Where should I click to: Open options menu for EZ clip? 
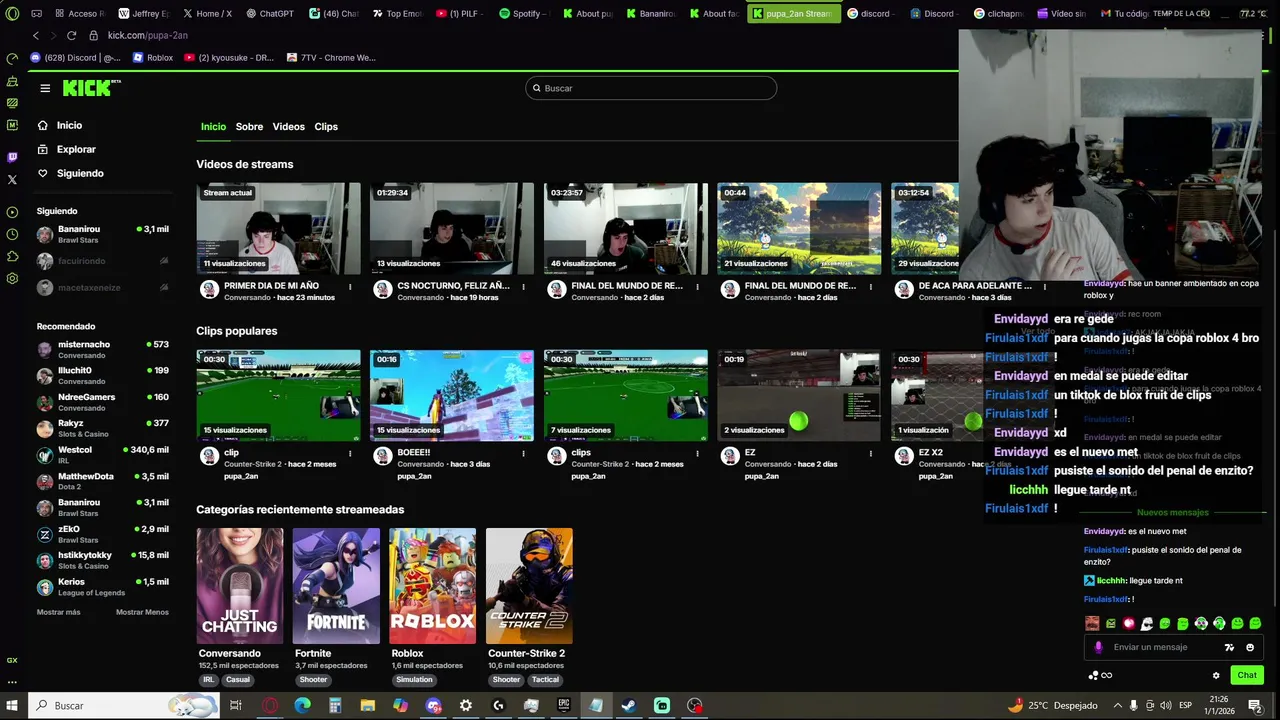[x=870, y=453]
